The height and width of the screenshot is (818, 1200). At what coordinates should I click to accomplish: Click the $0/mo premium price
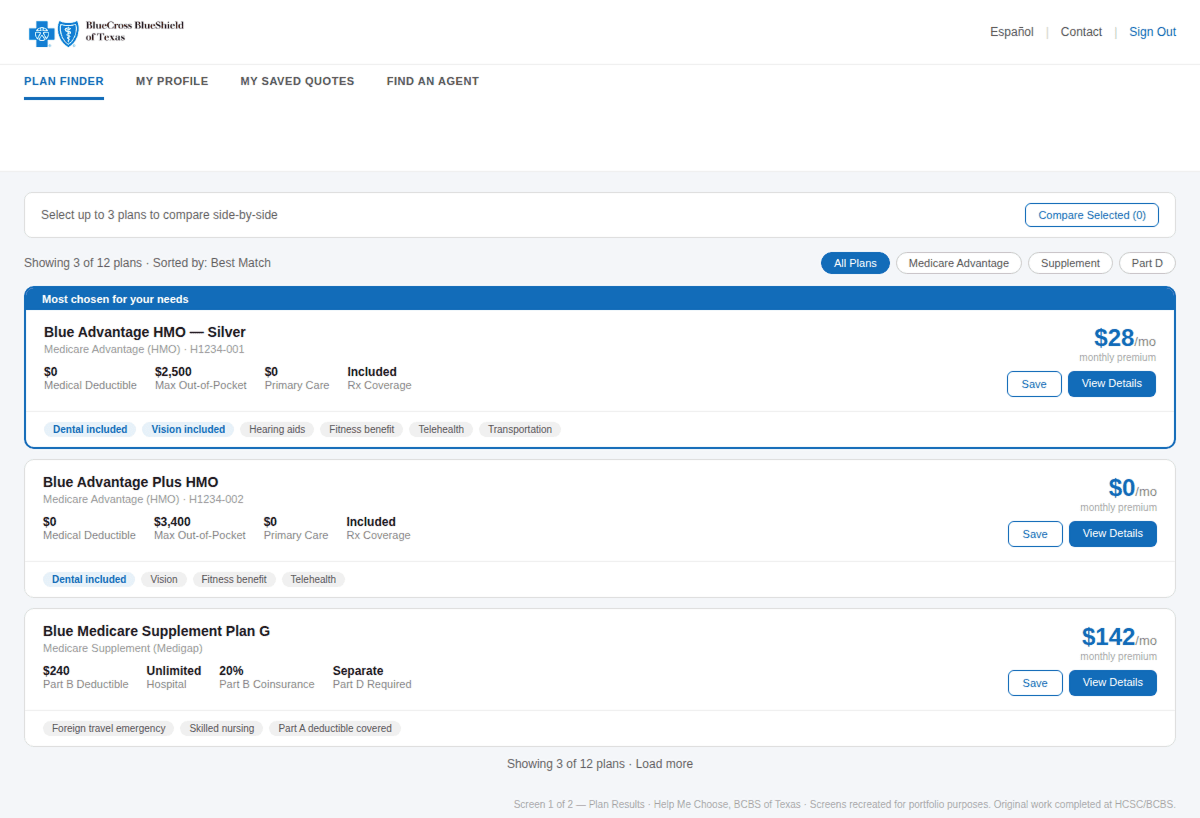[x=1132, y=488]
